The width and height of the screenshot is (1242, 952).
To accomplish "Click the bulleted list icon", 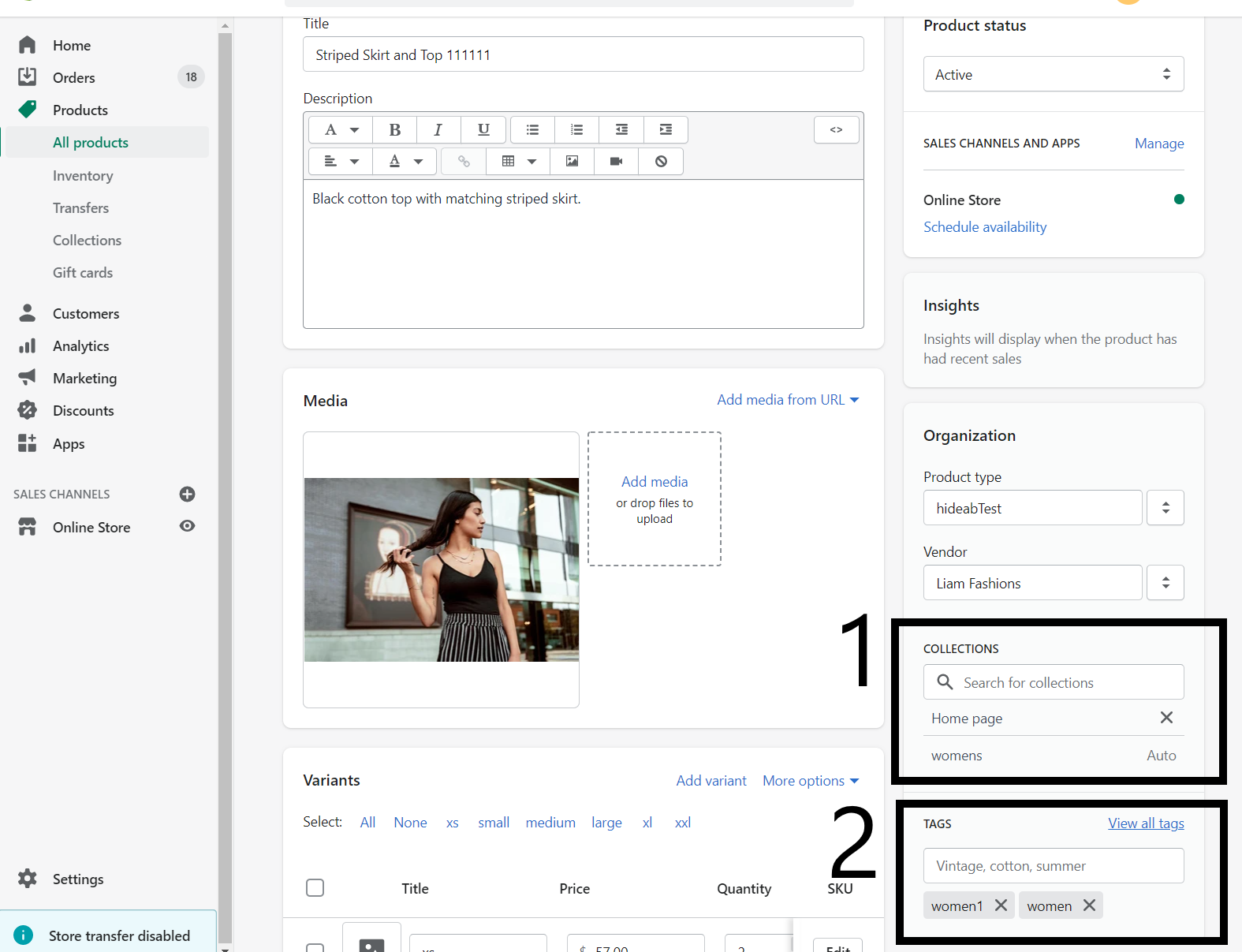I will [x=532, y=129].
